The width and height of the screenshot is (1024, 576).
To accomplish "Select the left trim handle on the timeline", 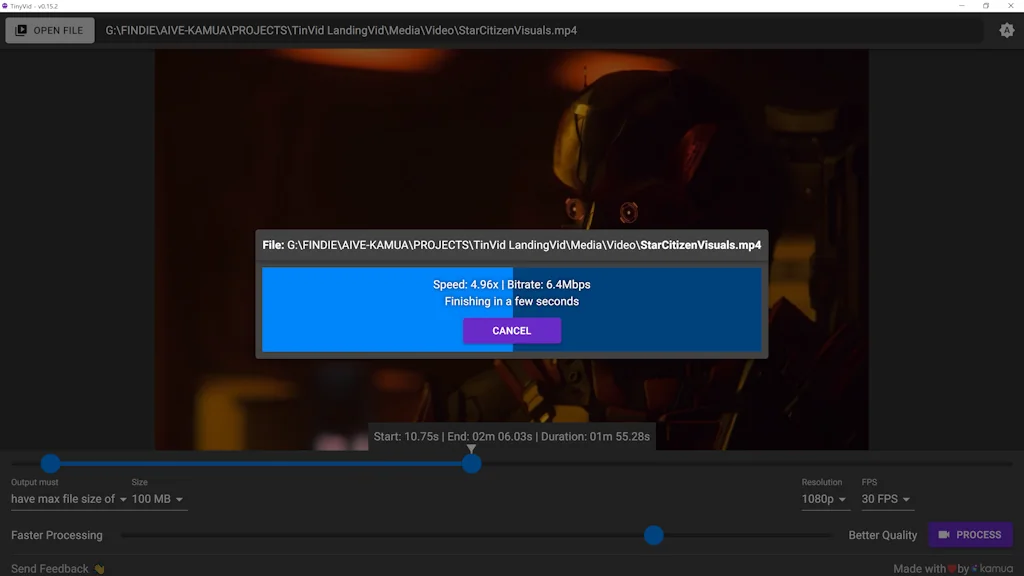I will pyautogui.click(x=50, y=463).
